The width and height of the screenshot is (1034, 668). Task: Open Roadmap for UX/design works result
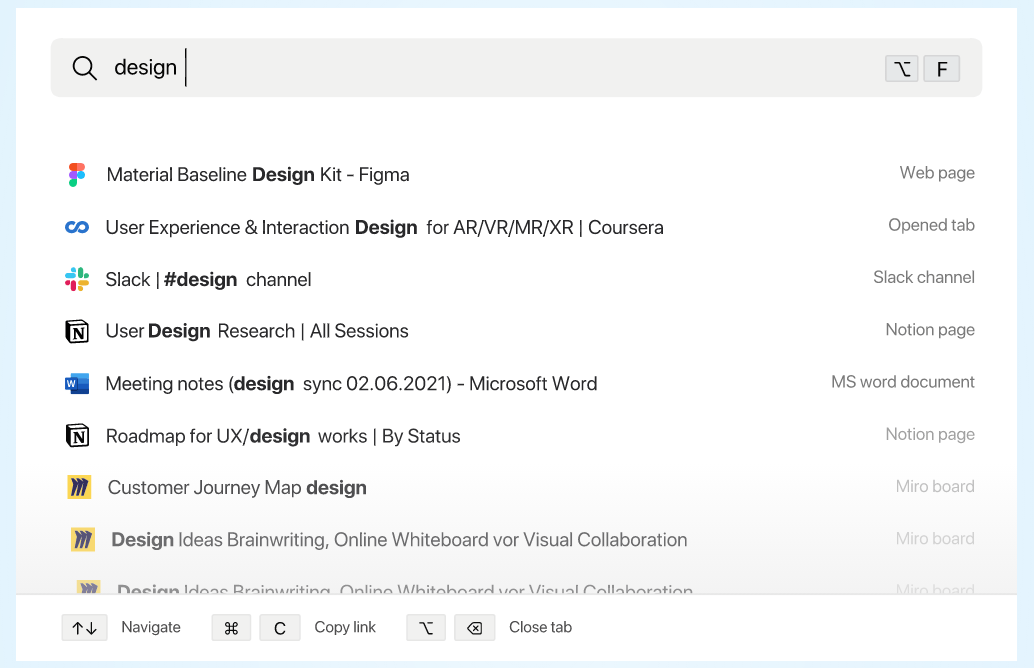(x=283, y=437)
